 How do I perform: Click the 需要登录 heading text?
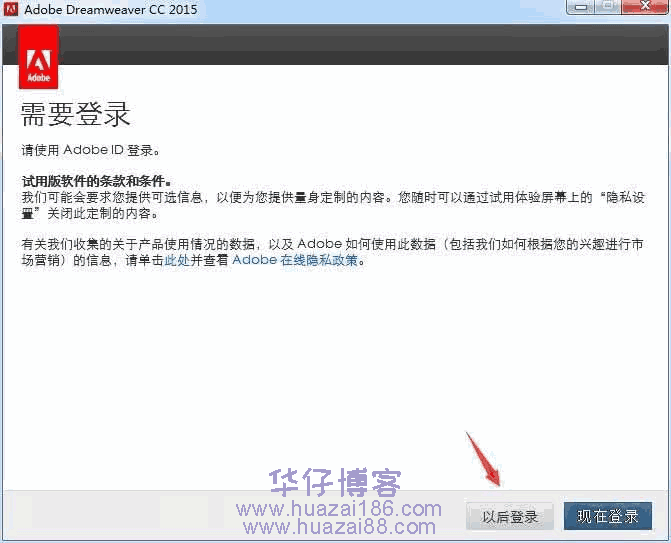[x=75, y=115]
